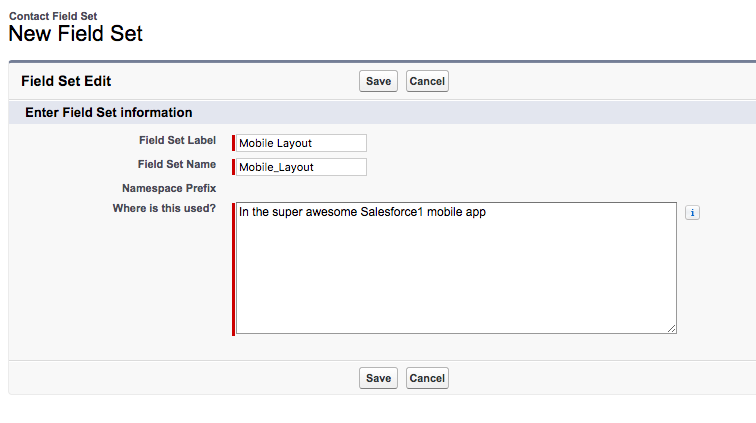Select the 'Field Set Name' label text
The width and height of the screenshot is (756, 423).
(177, 164)
